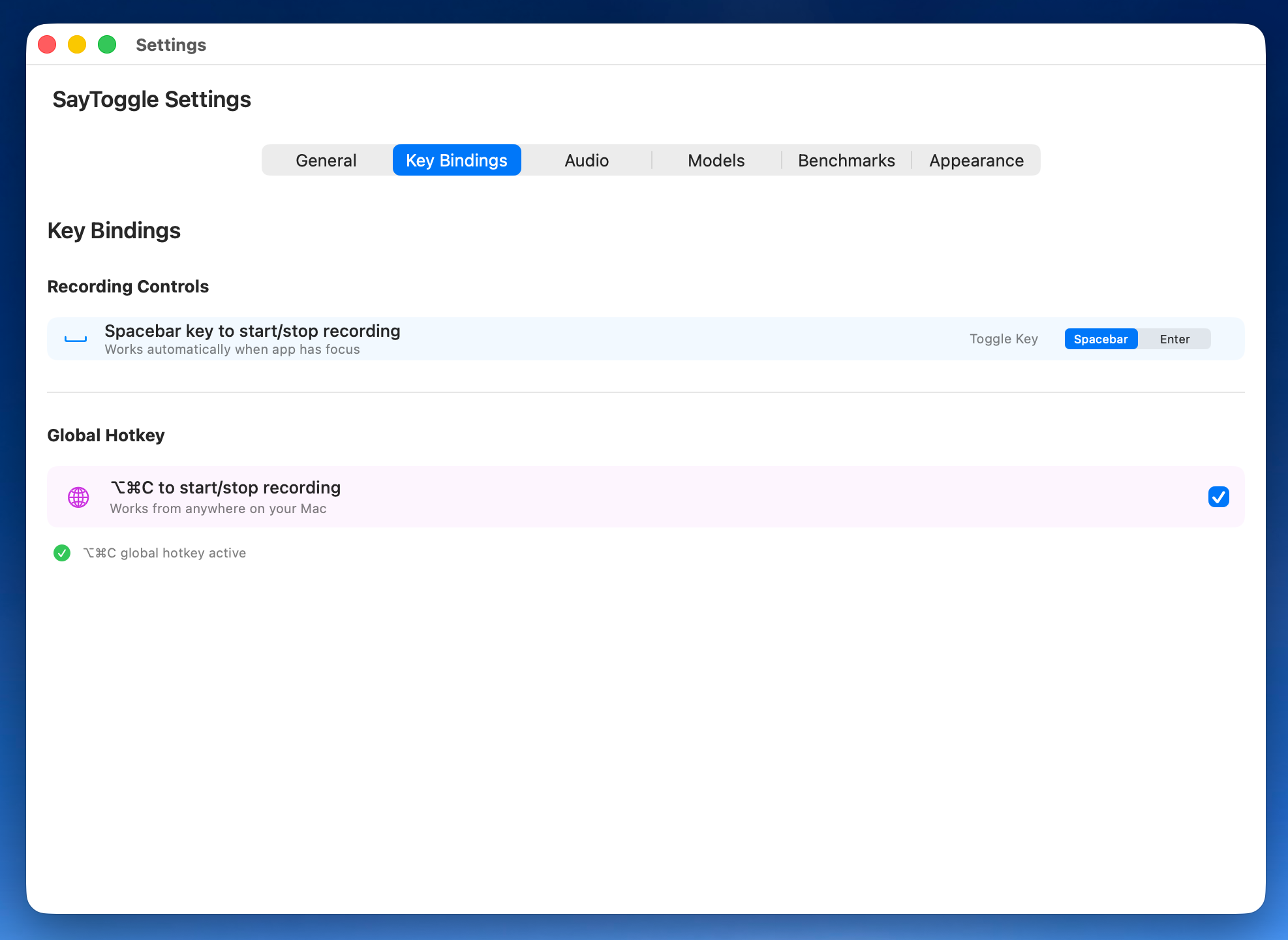Click the Spacebar start/stop recording row

click(x=457, y=339)
